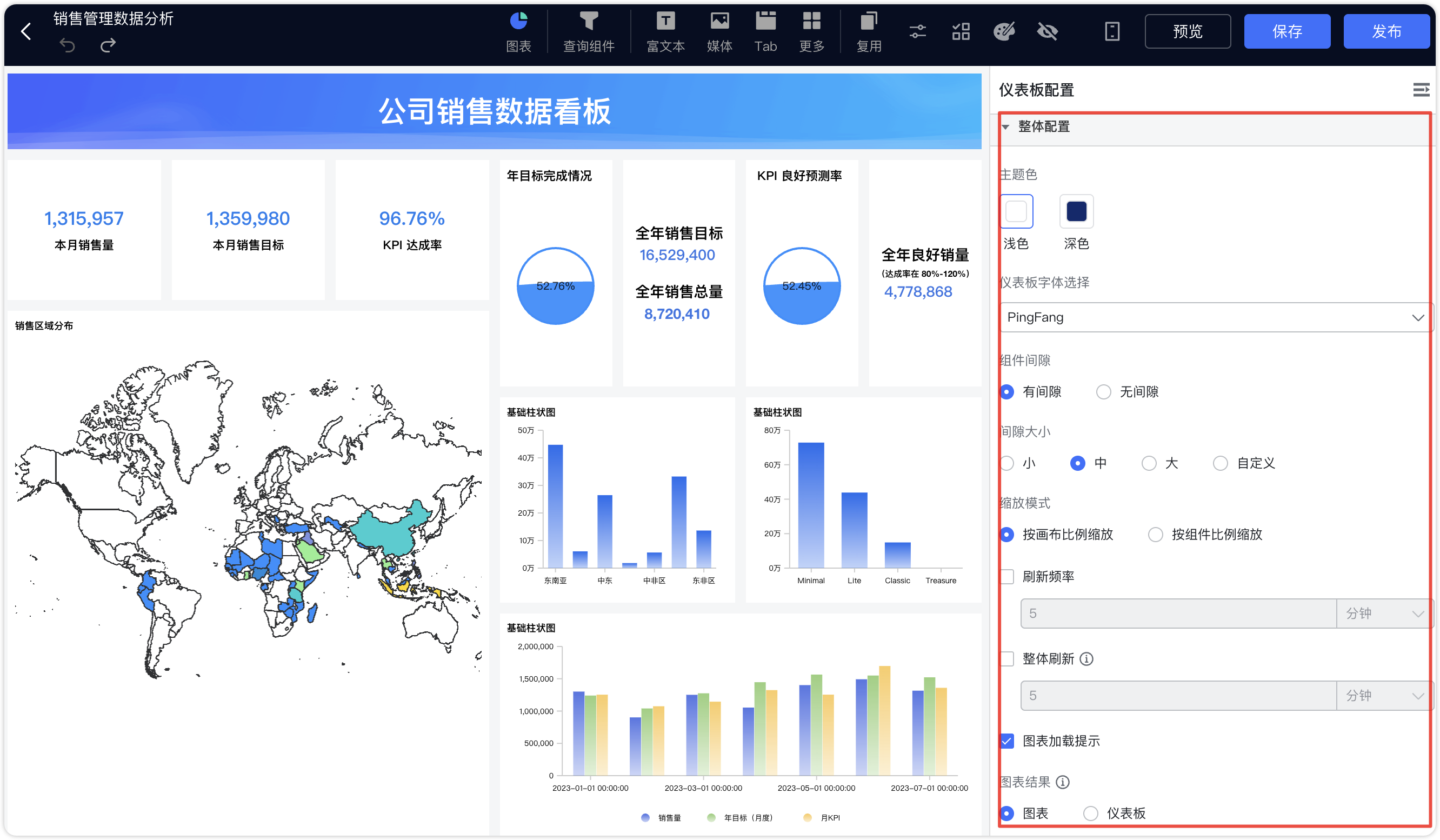This screenshot has height=840, width=1440.
Task: Click the 52.76% liquid gauge chart
Action: 556,286
